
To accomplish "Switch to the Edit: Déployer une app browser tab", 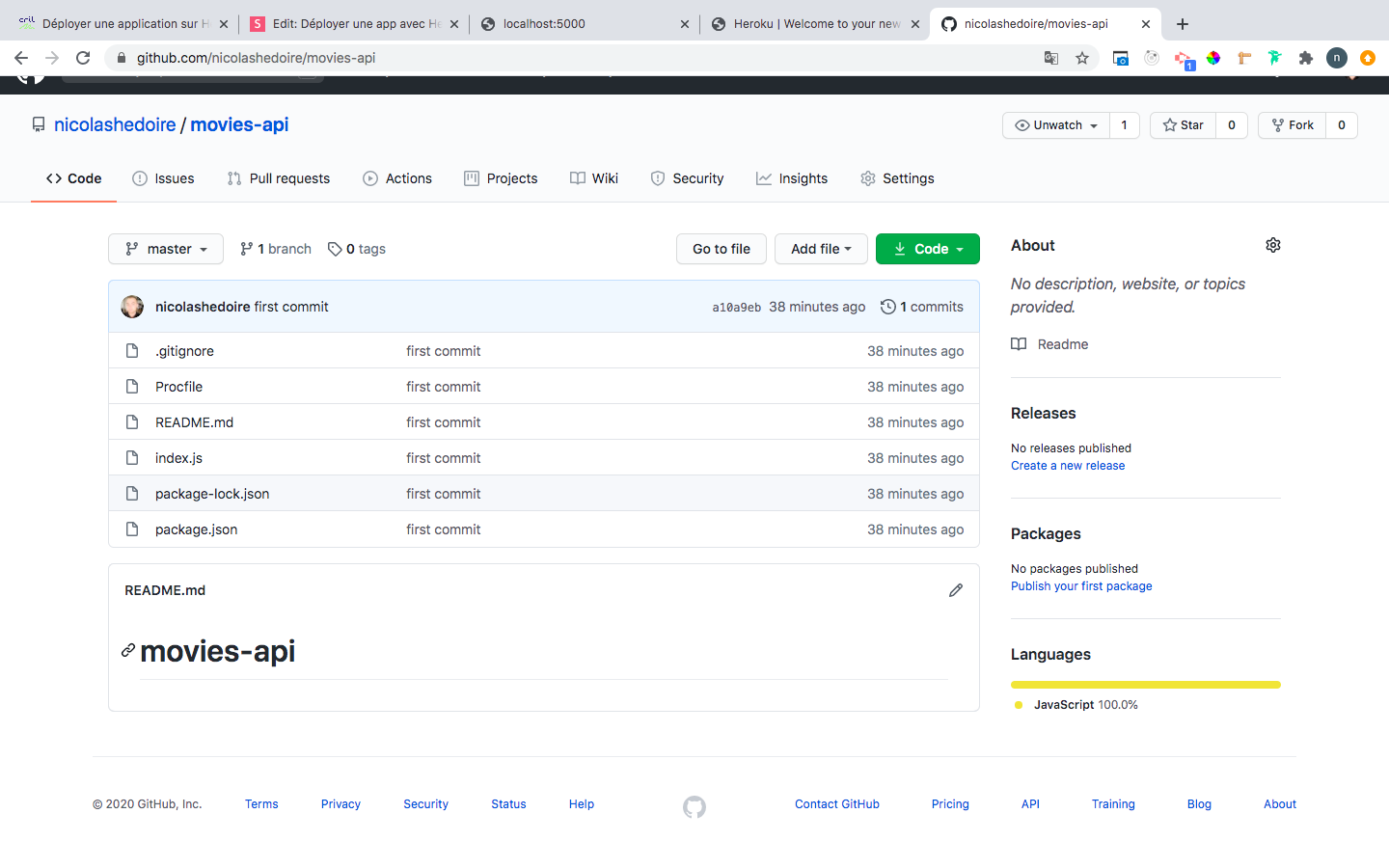I will 354,24.
